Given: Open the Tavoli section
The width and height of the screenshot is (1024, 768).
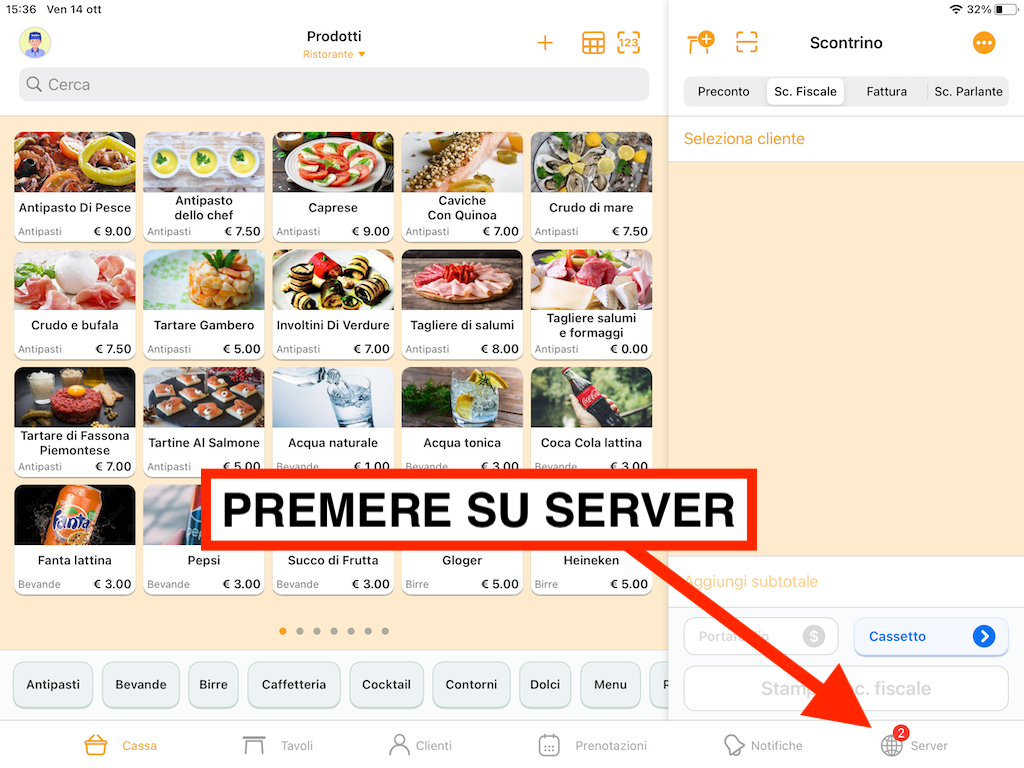Looking at the screenshot, I should [x=278, y=745].
